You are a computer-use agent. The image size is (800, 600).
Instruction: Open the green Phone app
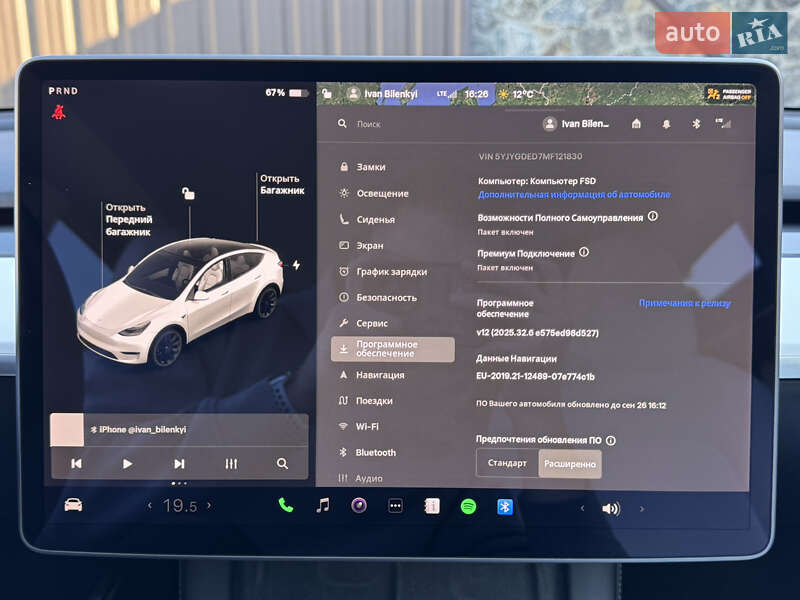286,505
